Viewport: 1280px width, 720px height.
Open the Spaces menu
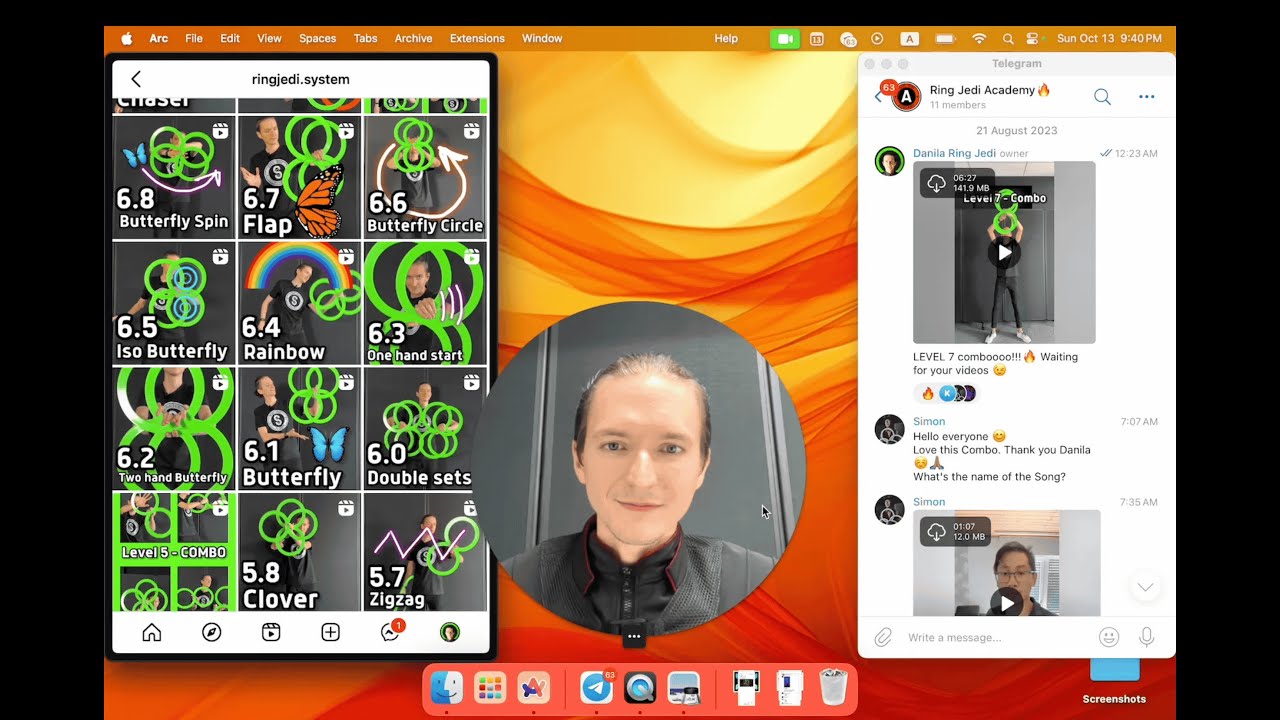(317, 38)
